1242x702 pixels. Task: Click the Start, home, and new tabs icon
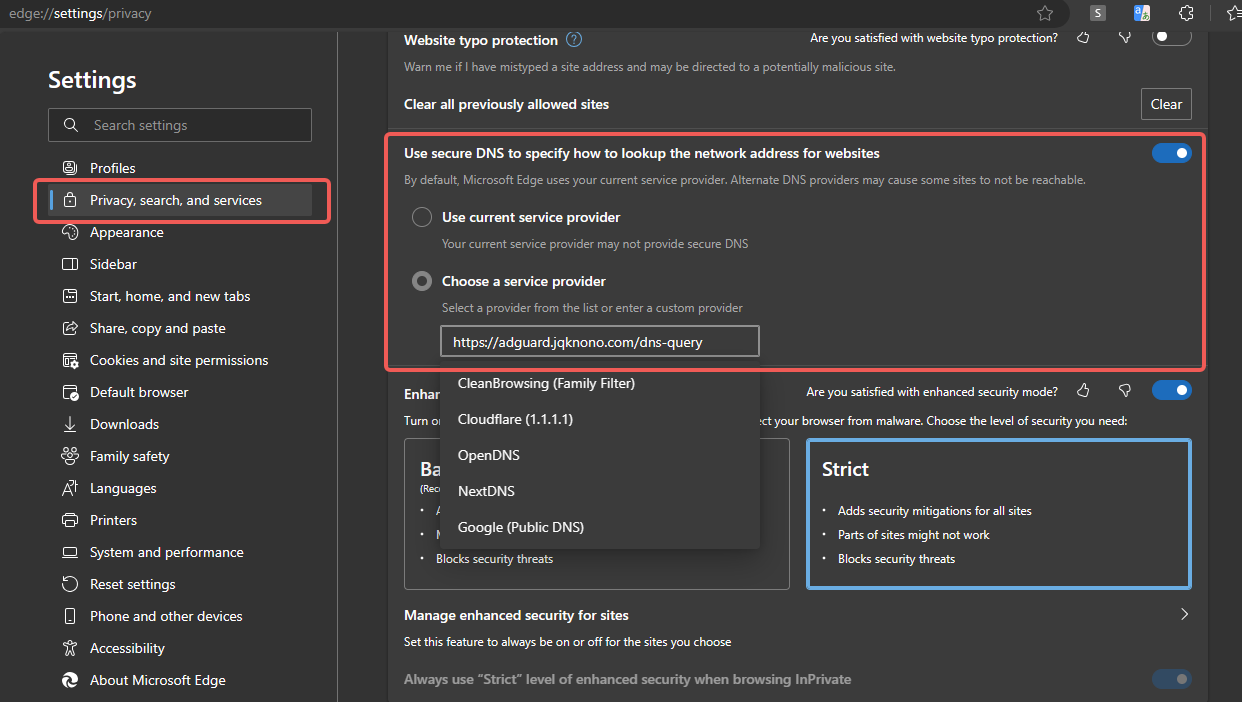70,296
